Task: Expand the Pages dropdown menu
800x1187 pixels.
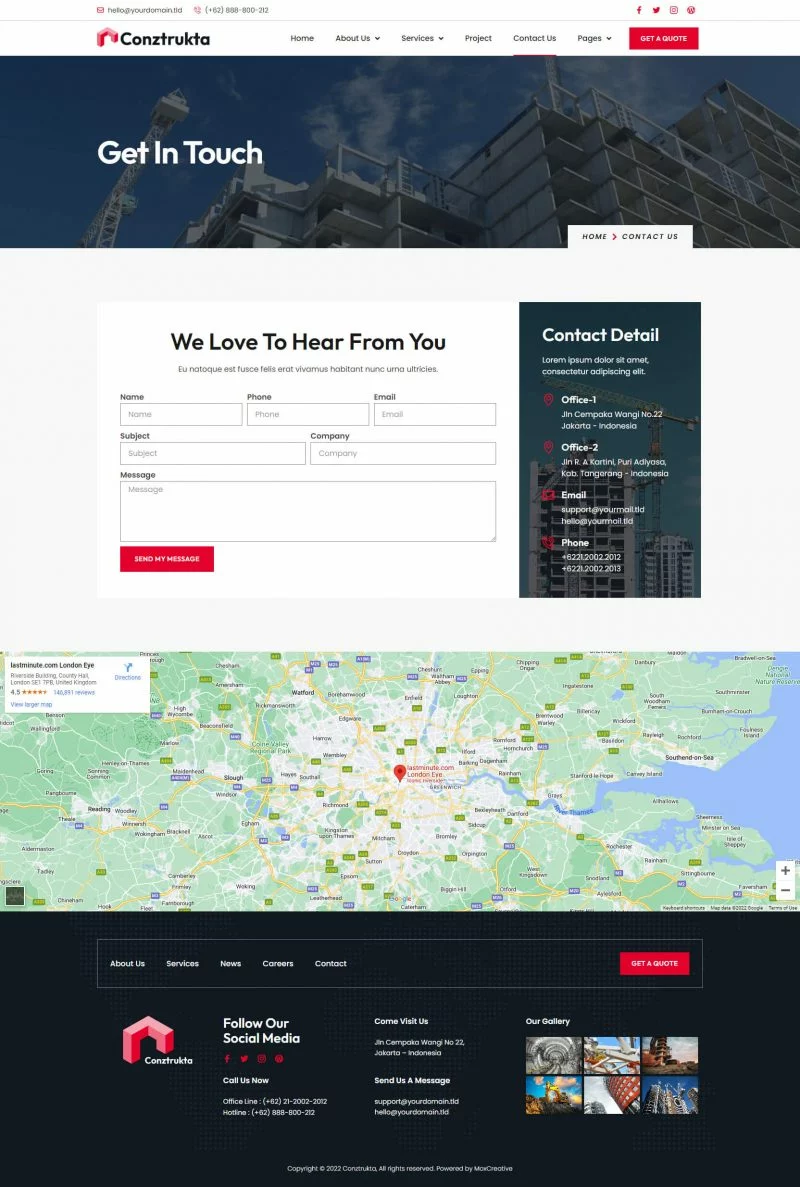Action: [x=594, y=38]
